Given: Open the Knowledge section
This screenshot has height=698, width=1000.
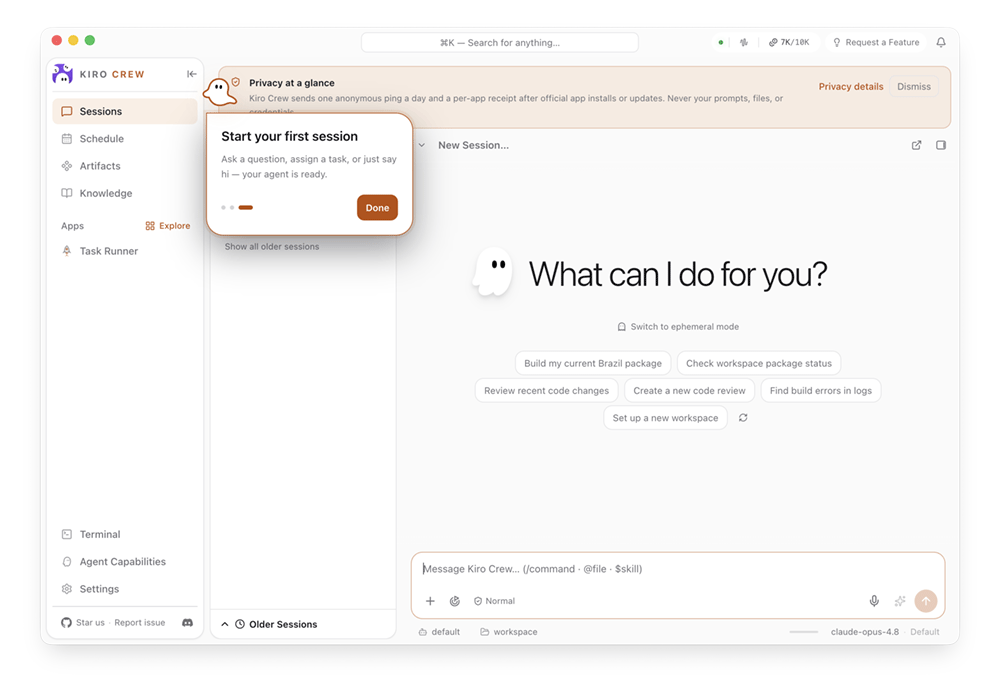Looking at the screenshot, I should pos(125,193).
